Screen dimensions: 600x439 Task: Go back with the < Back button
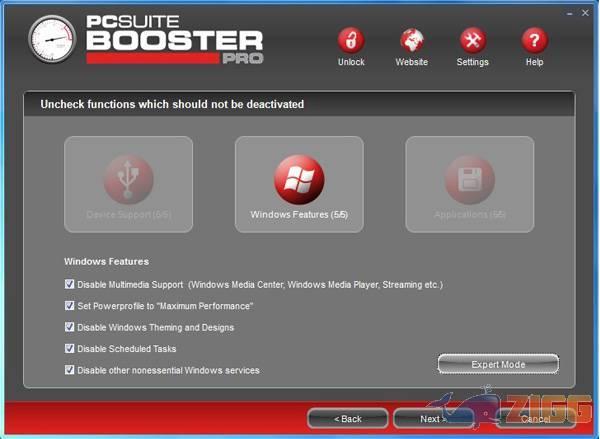[347, 418]
